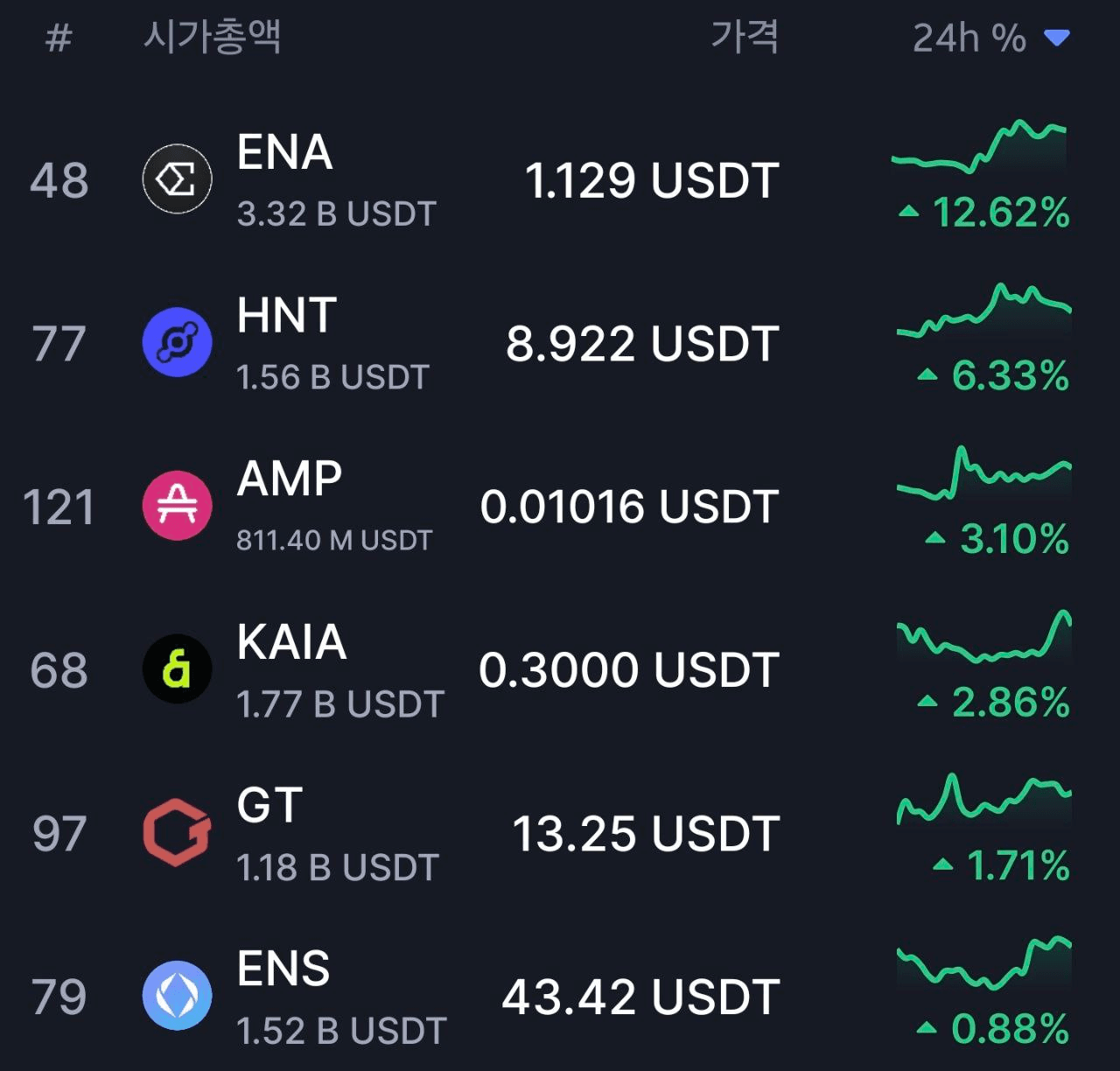The width and height of the screenshot is (1120, 1071).
Task: Click the ENS 24h sparkline chart
Action: pos(983,962)
